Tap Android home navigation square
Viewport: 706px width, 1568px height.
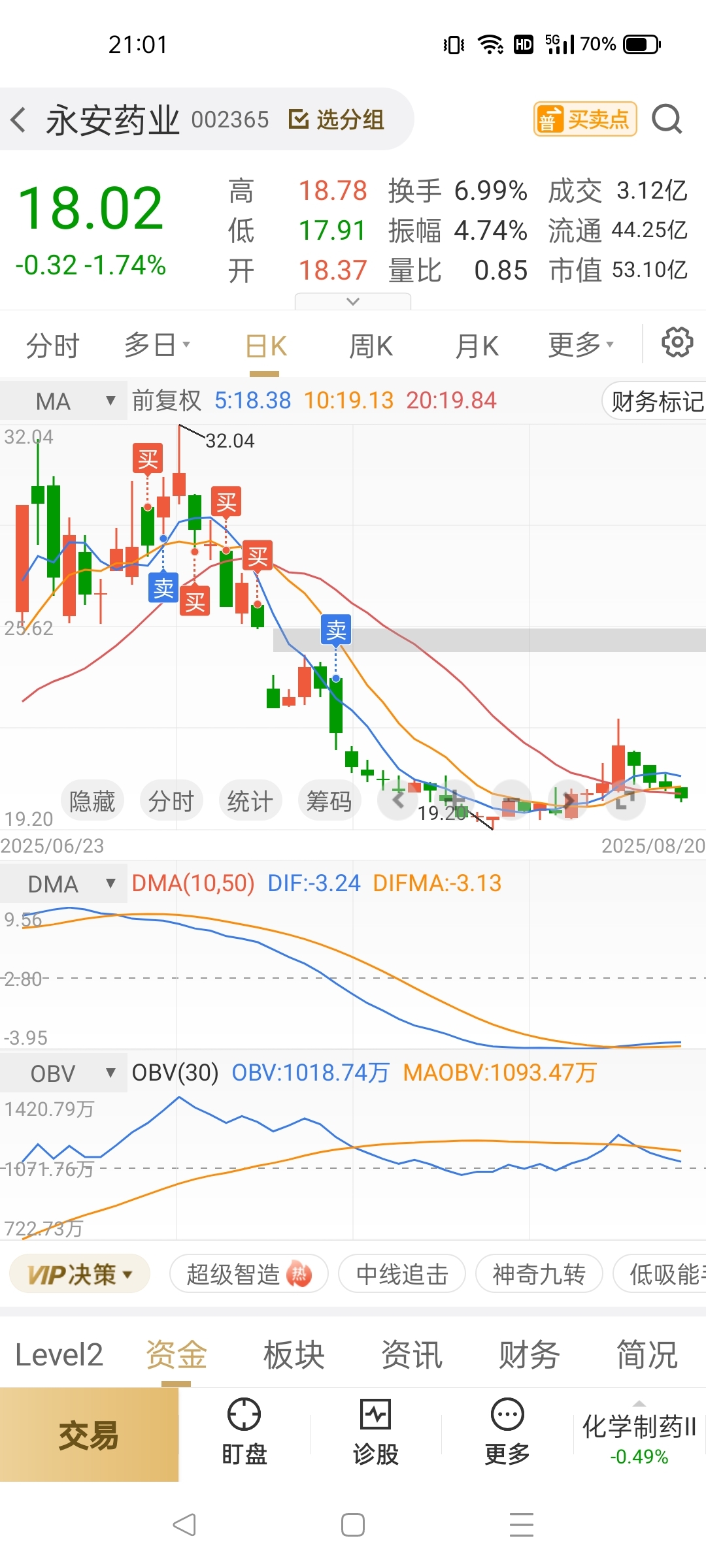[x=353, y=1525]
